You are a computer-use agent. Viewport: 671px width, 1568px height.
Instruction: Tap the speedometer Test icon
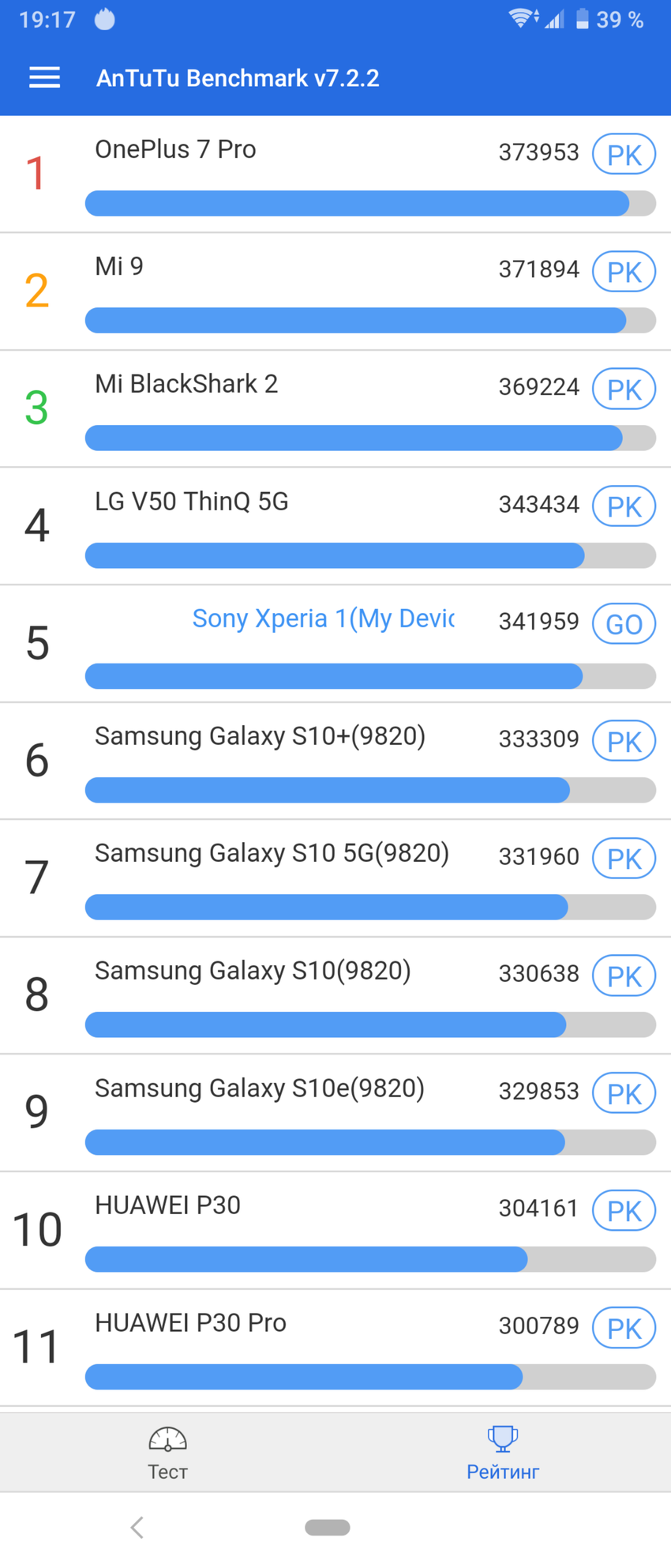coord(167,1438)
